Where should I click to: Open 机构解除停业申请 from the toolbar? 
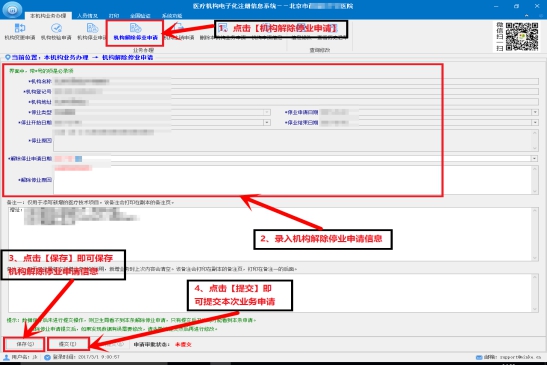coord(135,32)
